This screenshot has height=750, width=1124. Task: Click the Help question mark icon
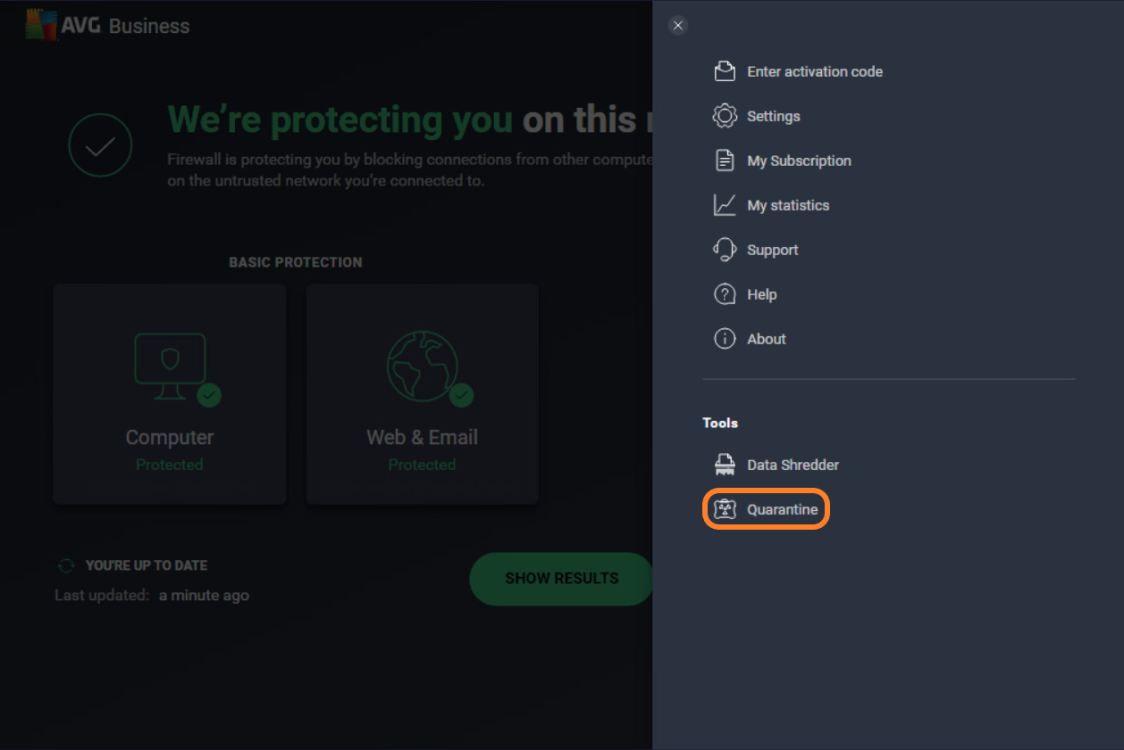[x=724, y=293]
